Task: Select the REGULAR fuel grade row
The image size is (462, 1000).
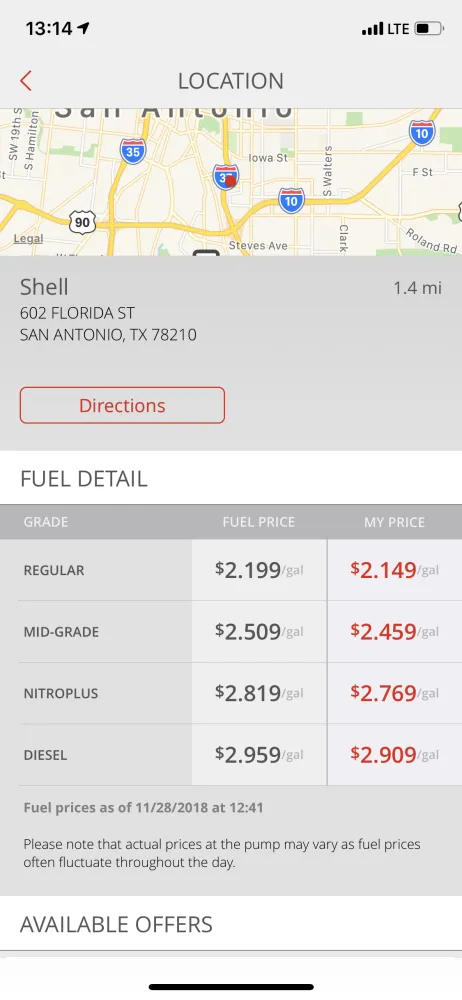Action: click(x=231, y=570)
